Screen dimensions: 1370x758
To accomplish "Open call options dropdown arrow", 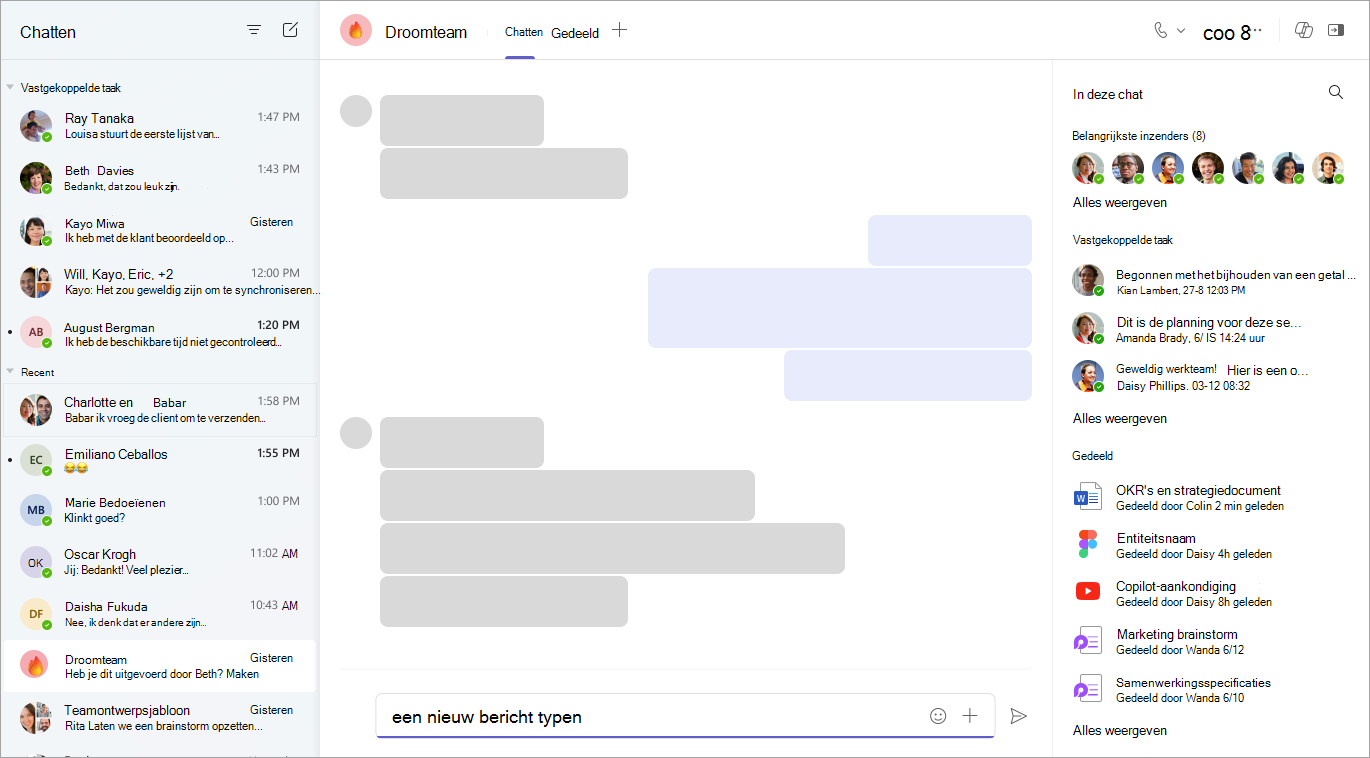I will pyautogui.click(x=1181, y=31).
